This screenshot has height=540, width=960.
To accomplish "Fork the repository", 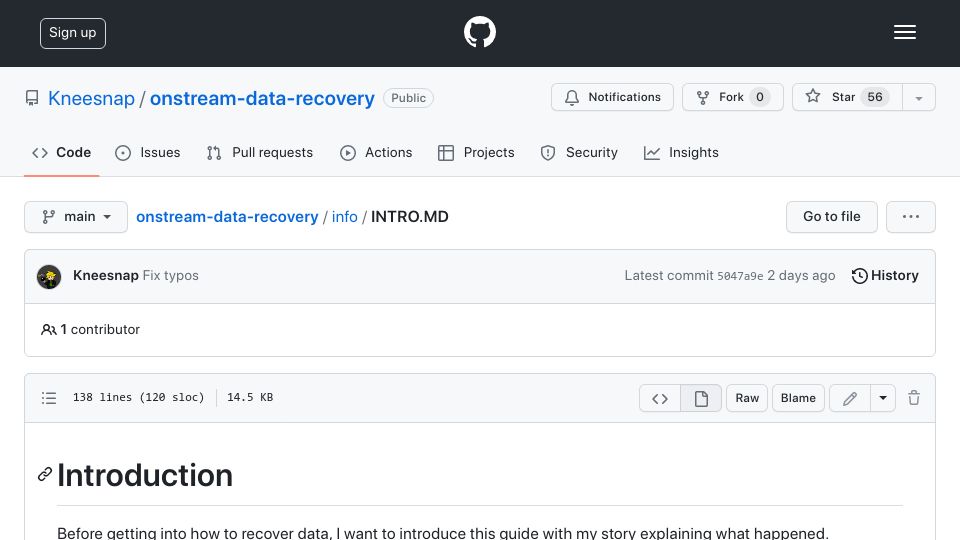I will pyautogui.click(x=732, y=97).
